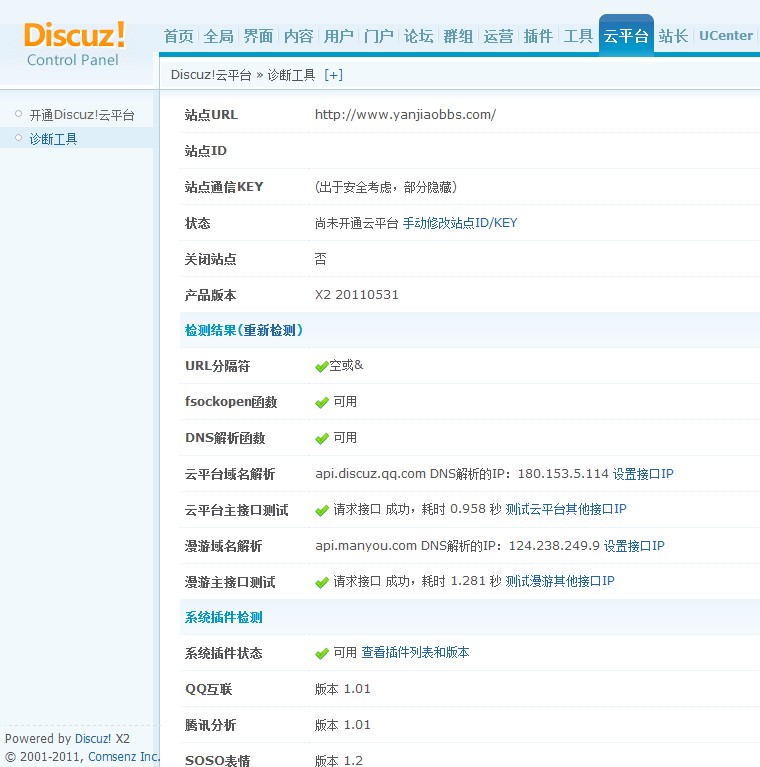Viewport: 760px width, 767px height.
Task: Click 手动修改站点ID/KEY link
Action: (x=460, y=223)
